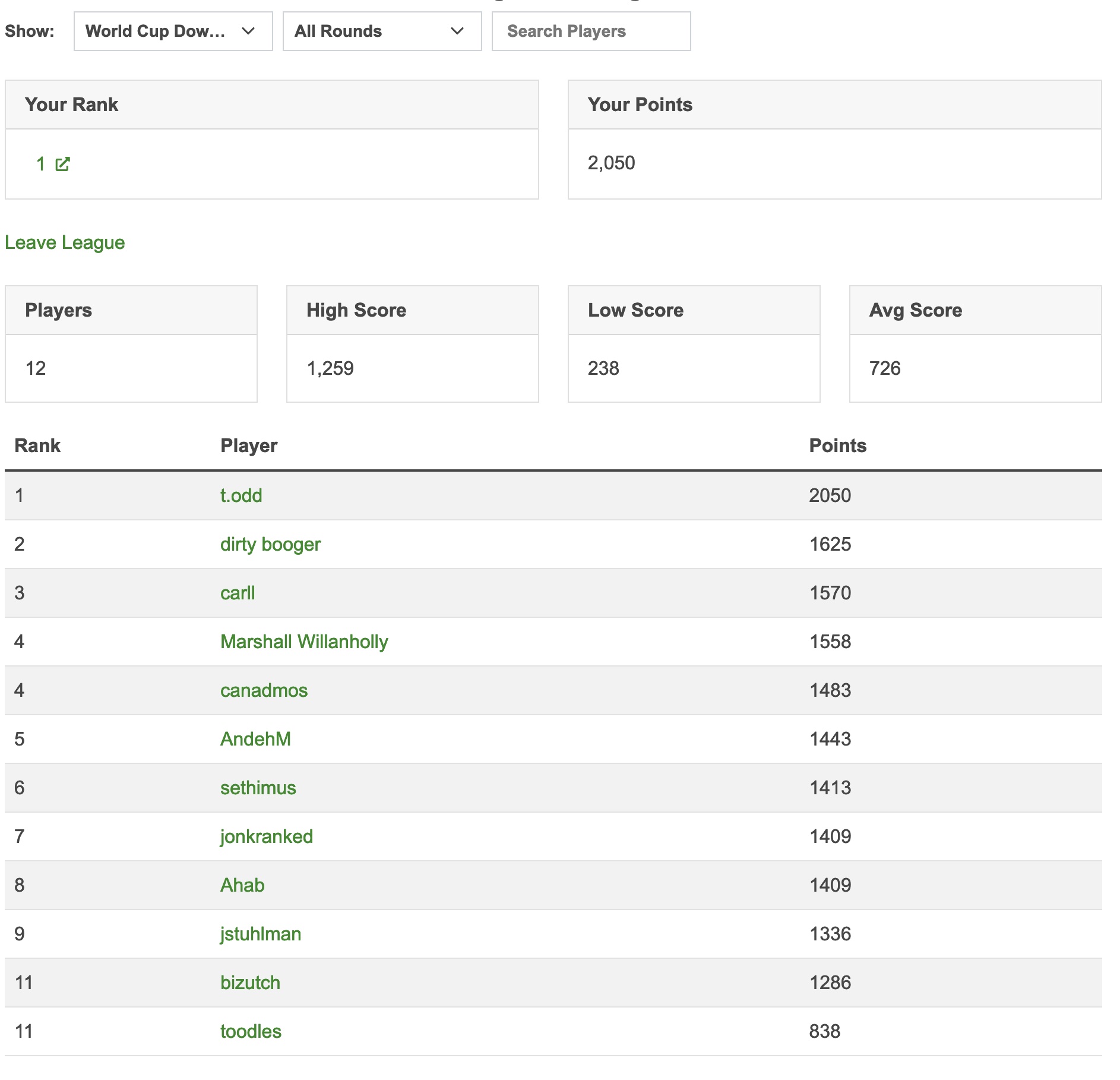Click the Player column header

click(x=249, y=446)
